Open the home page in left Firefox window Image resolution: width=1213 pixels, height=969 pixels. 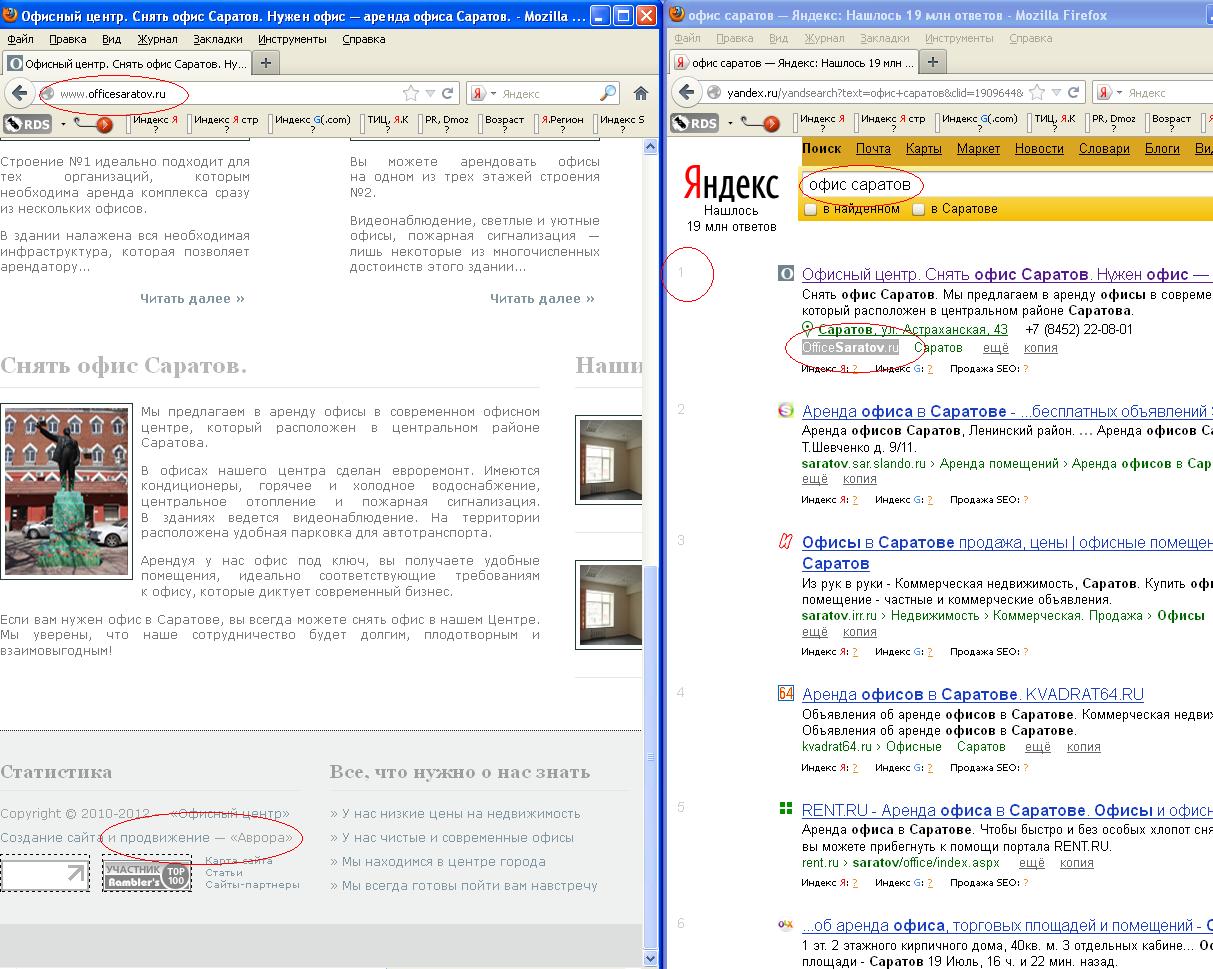click(x=641, y=93)
